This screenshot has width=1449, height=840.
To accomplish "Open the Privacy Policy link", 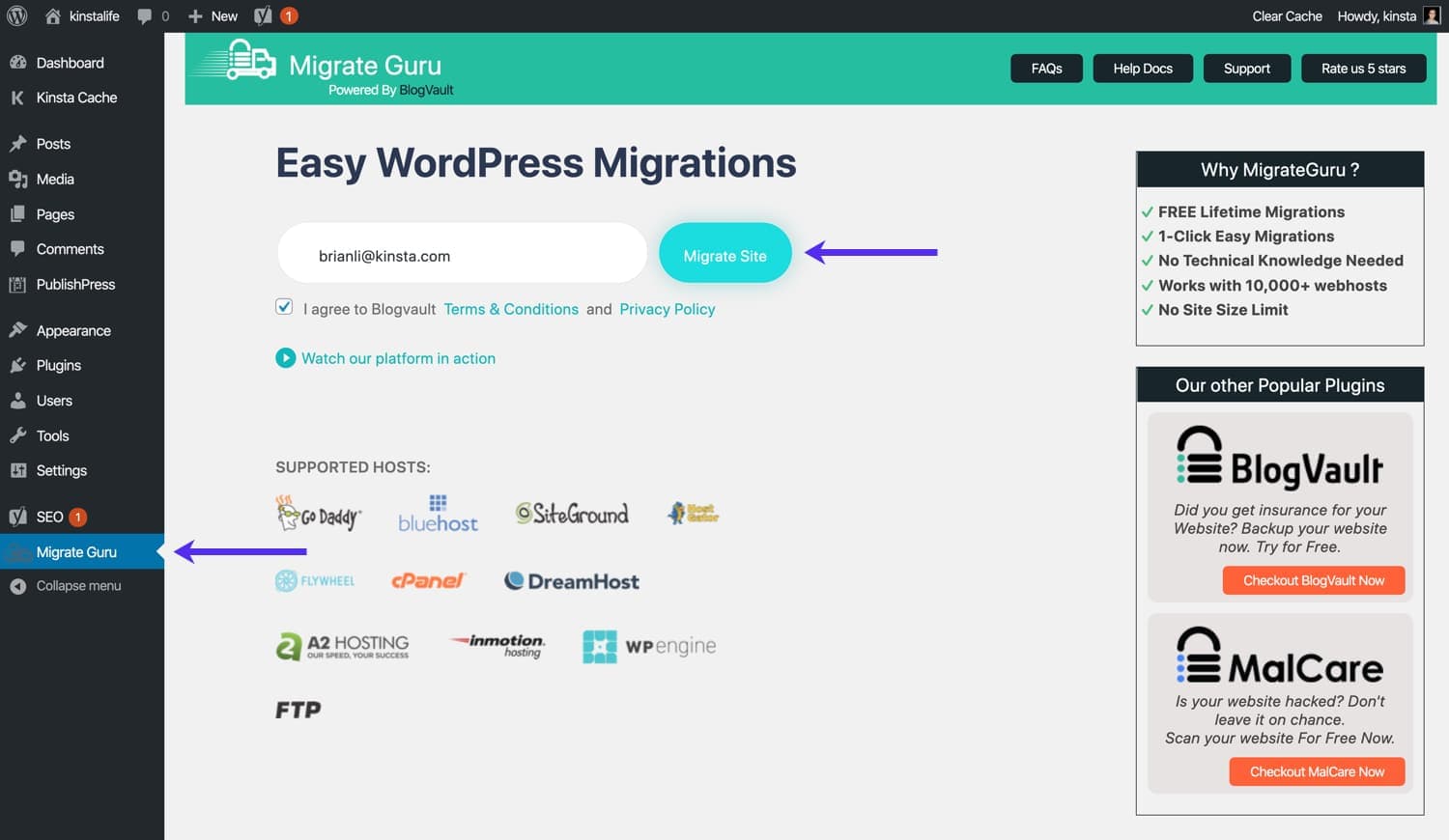I will pyautogui.click(x=667, y=309).
